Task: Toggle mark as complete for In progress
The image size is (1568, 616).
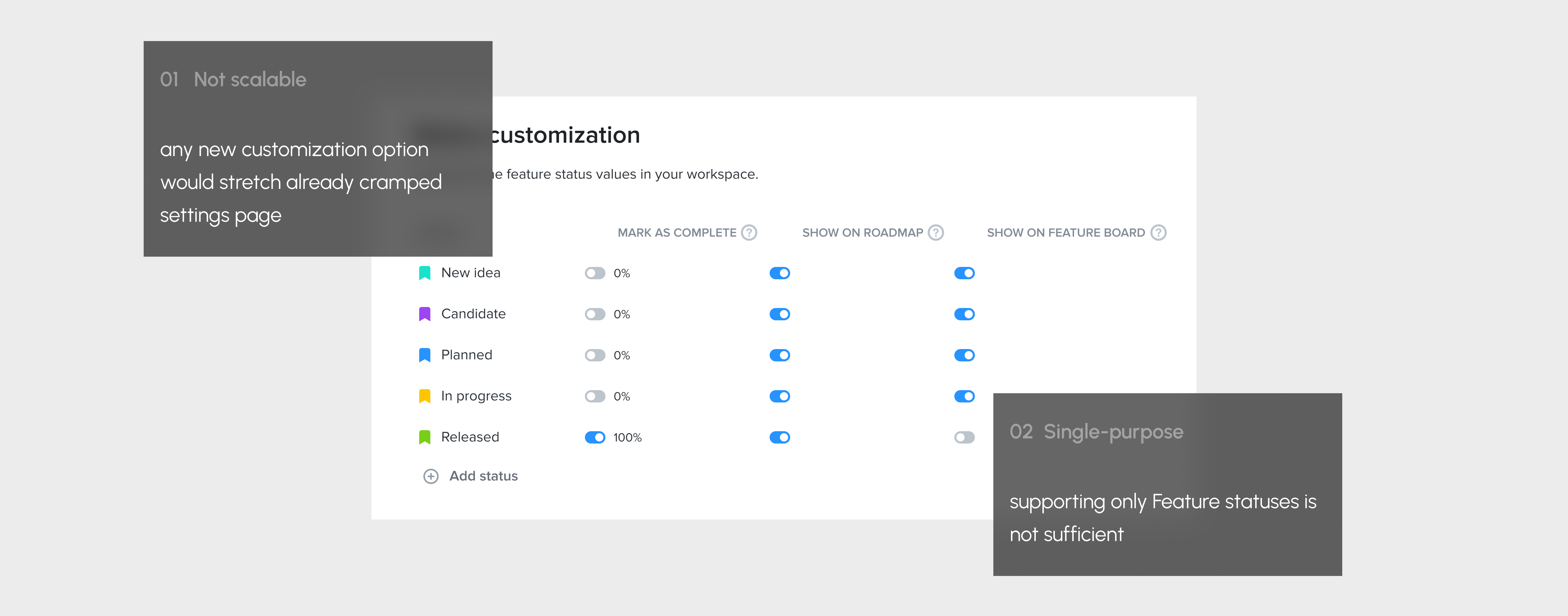Action: [595, 396]
